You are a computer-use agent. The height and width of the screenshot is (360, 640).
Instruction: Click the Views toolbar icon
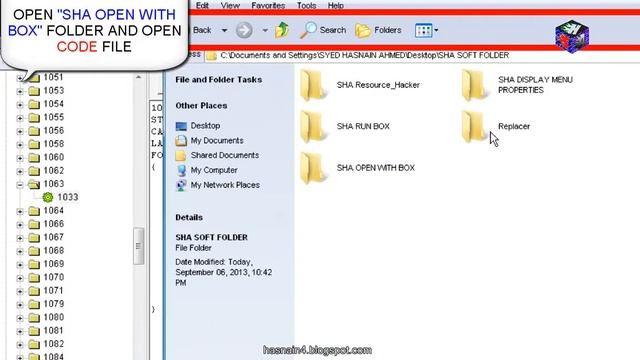pos(423,30)
